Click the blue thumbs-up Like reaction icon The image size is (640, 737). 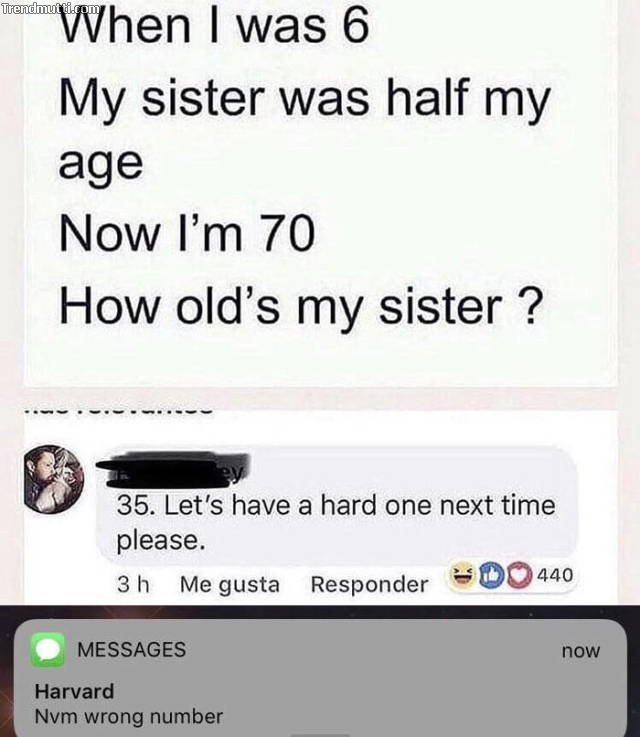[491, 575]
